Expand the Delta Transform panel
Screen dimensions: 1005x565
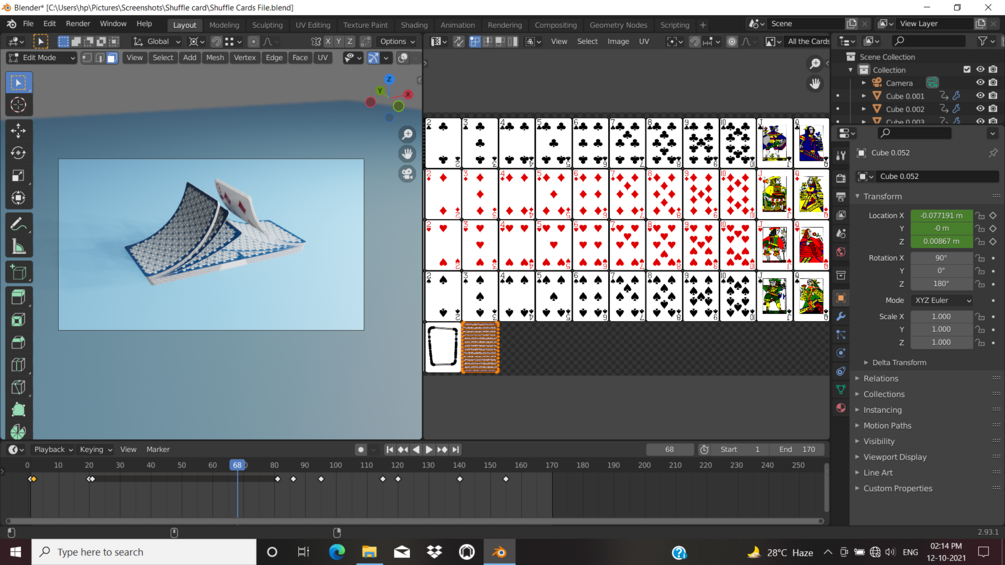(x=899, y=363)
